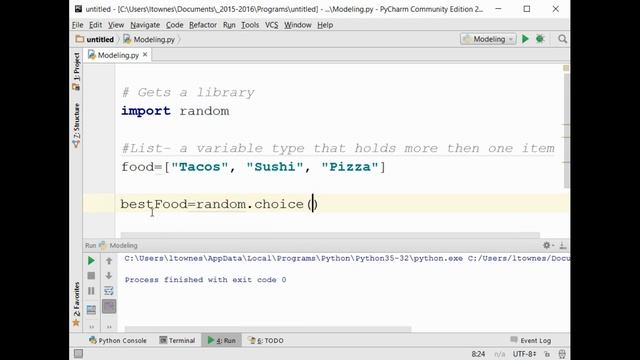Open the VCS menu
640x360 pixels.
pos(271,25)
